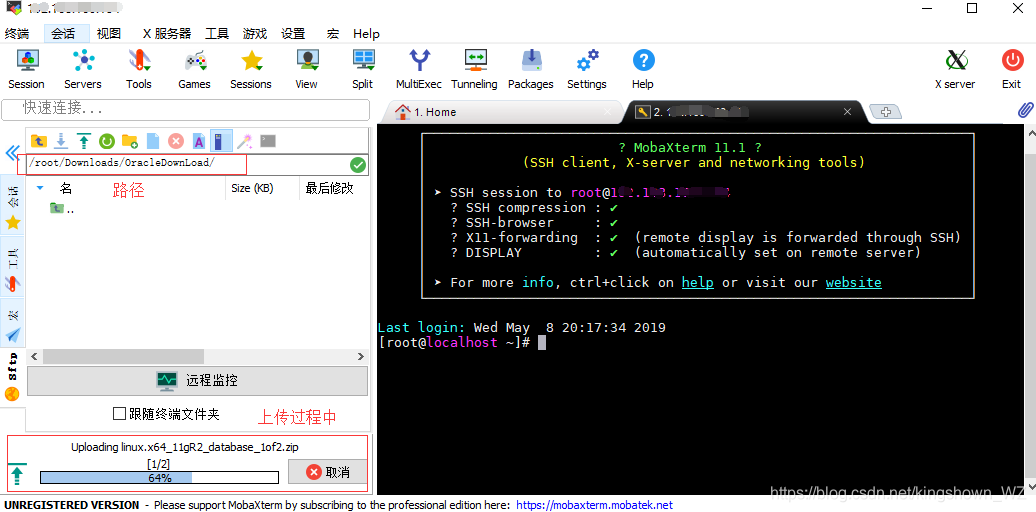Click the 远程监控 button
Screen dimensions: 1036x512
197,381
